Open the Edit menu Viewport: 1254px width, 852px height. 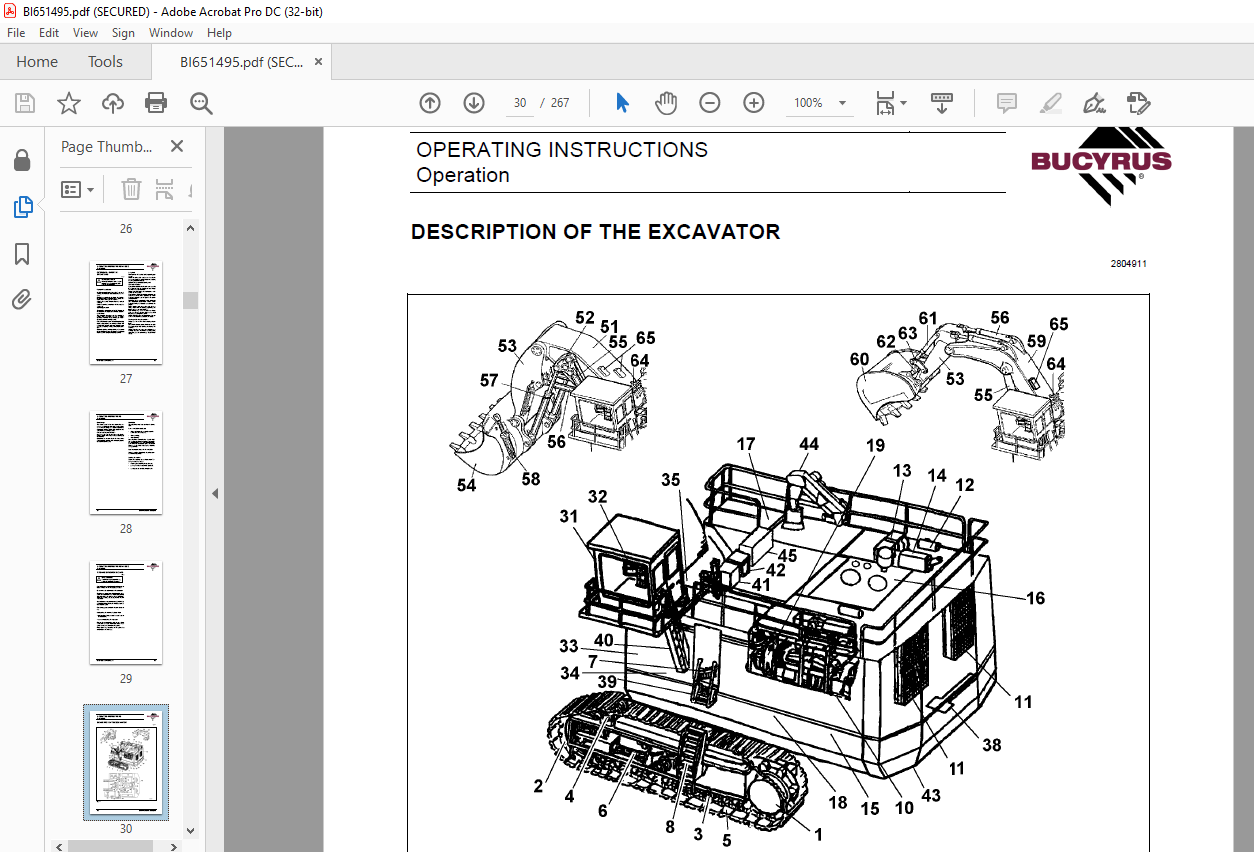[49, 33]
